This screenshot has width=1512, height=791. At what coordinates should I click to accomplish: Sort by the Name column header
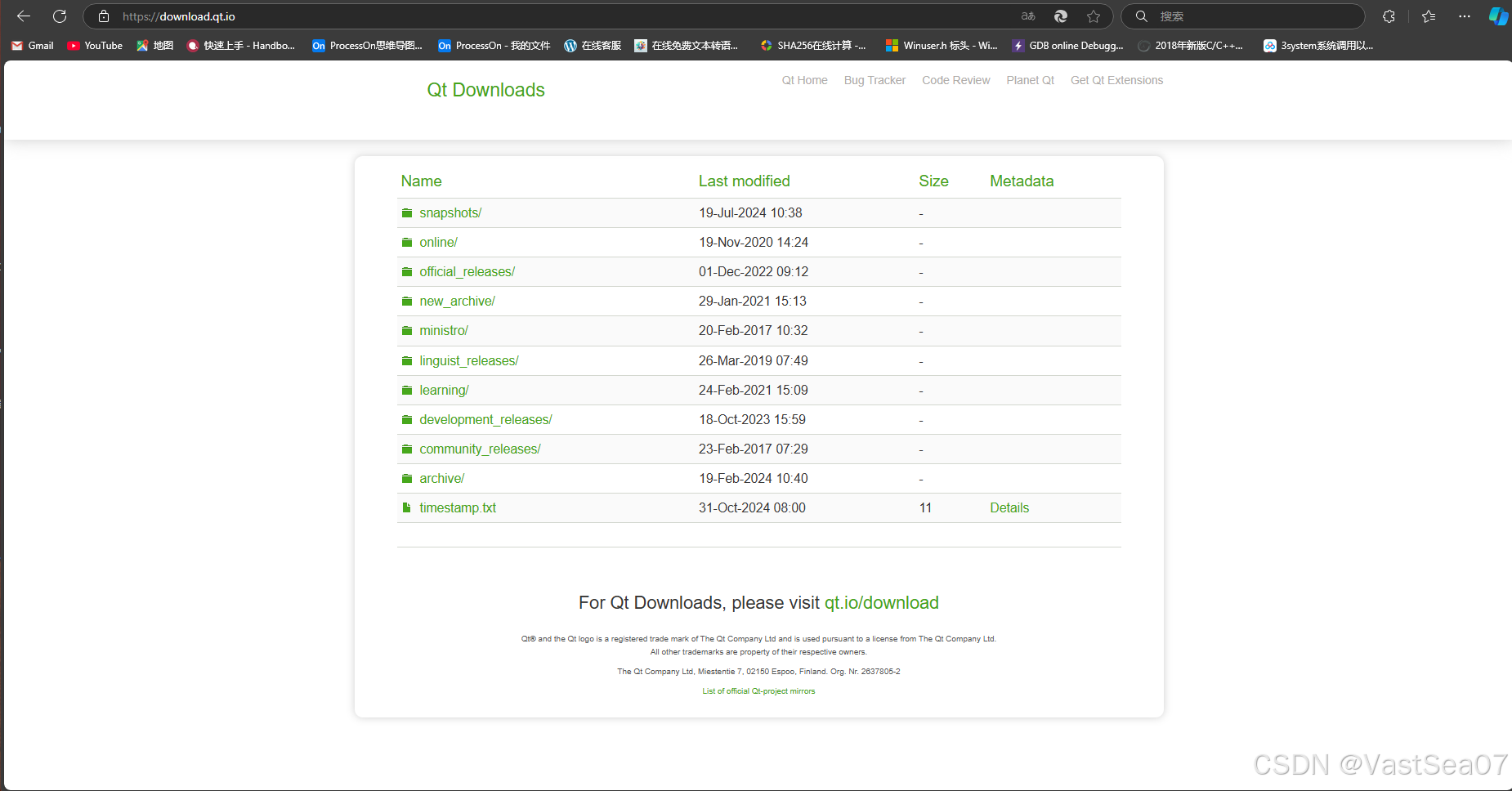[422, 181]
